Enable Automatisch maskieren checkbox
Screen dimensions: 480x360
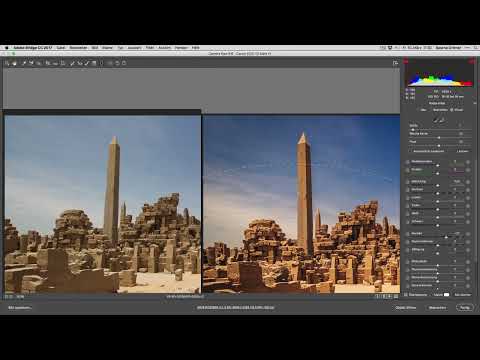411,151
